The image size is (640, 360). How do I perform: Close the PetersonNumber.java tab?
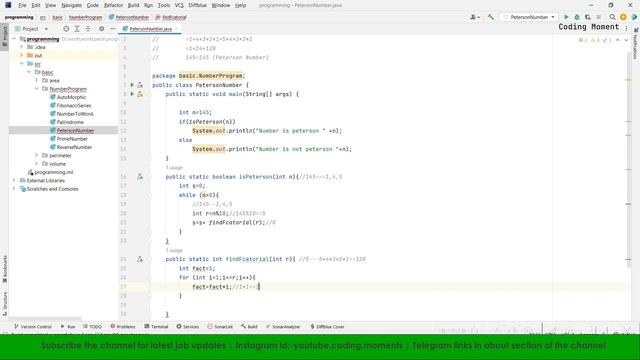click(176, 29)
